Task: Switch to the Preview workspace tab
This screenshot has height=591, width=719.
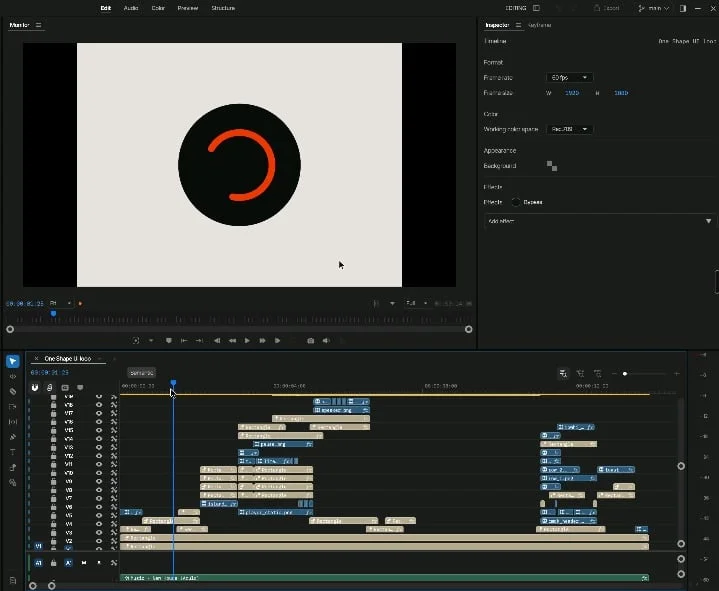Action: [188, 8]
